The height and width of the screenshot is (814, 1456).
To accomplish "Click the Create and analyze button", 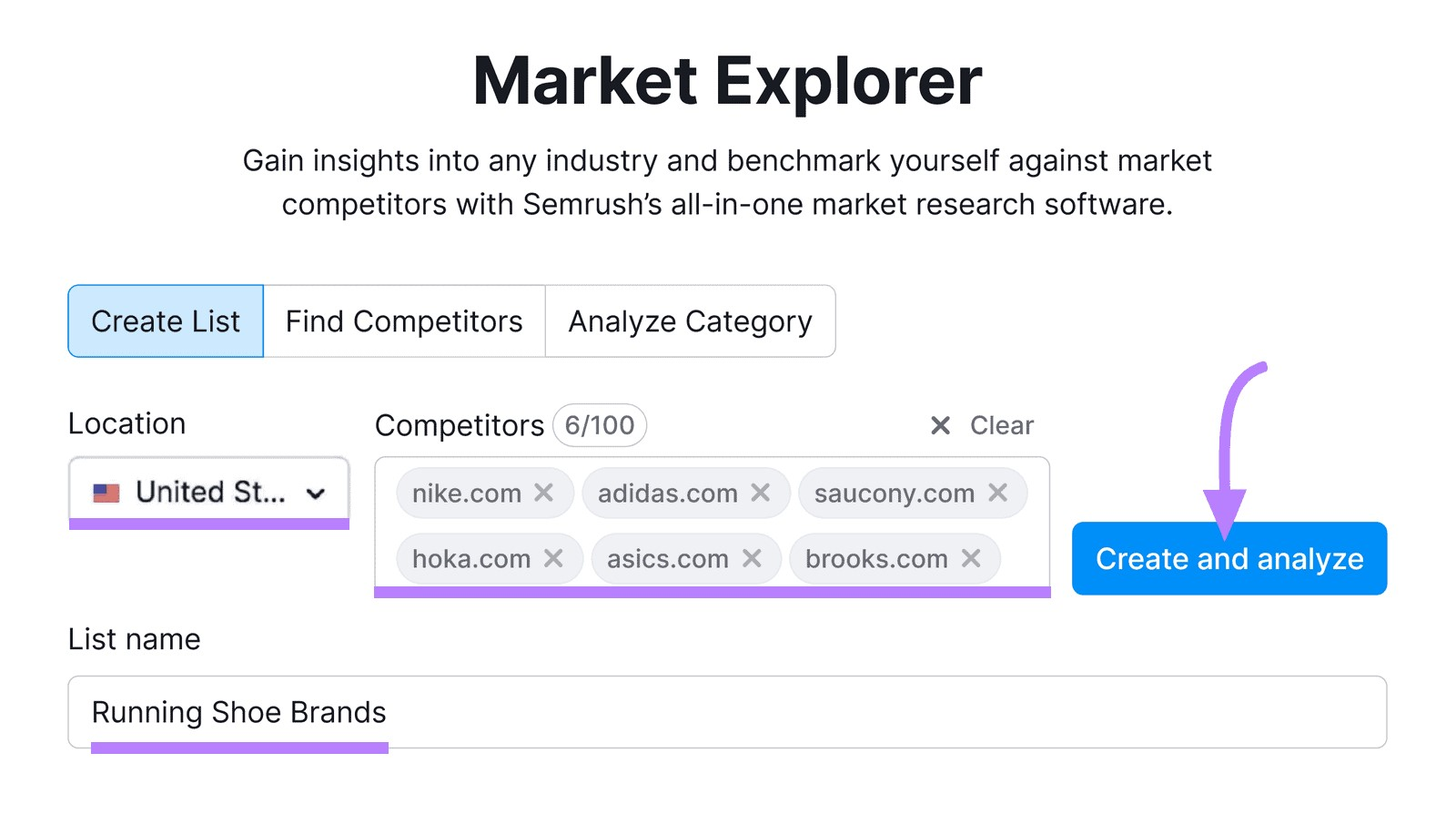I will (1228, 558).
